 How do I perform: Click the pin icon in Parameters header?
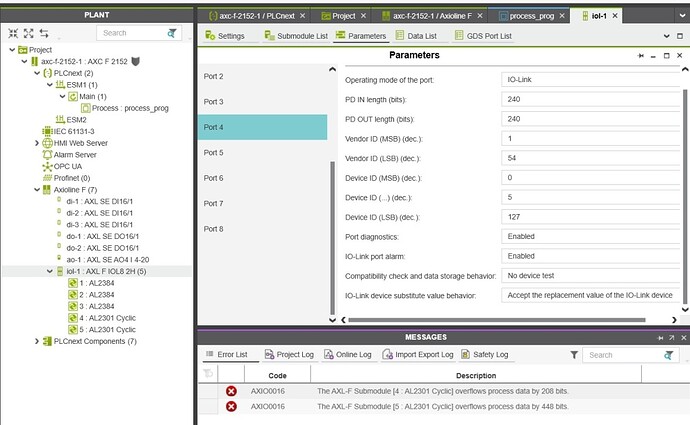(641, 55)
